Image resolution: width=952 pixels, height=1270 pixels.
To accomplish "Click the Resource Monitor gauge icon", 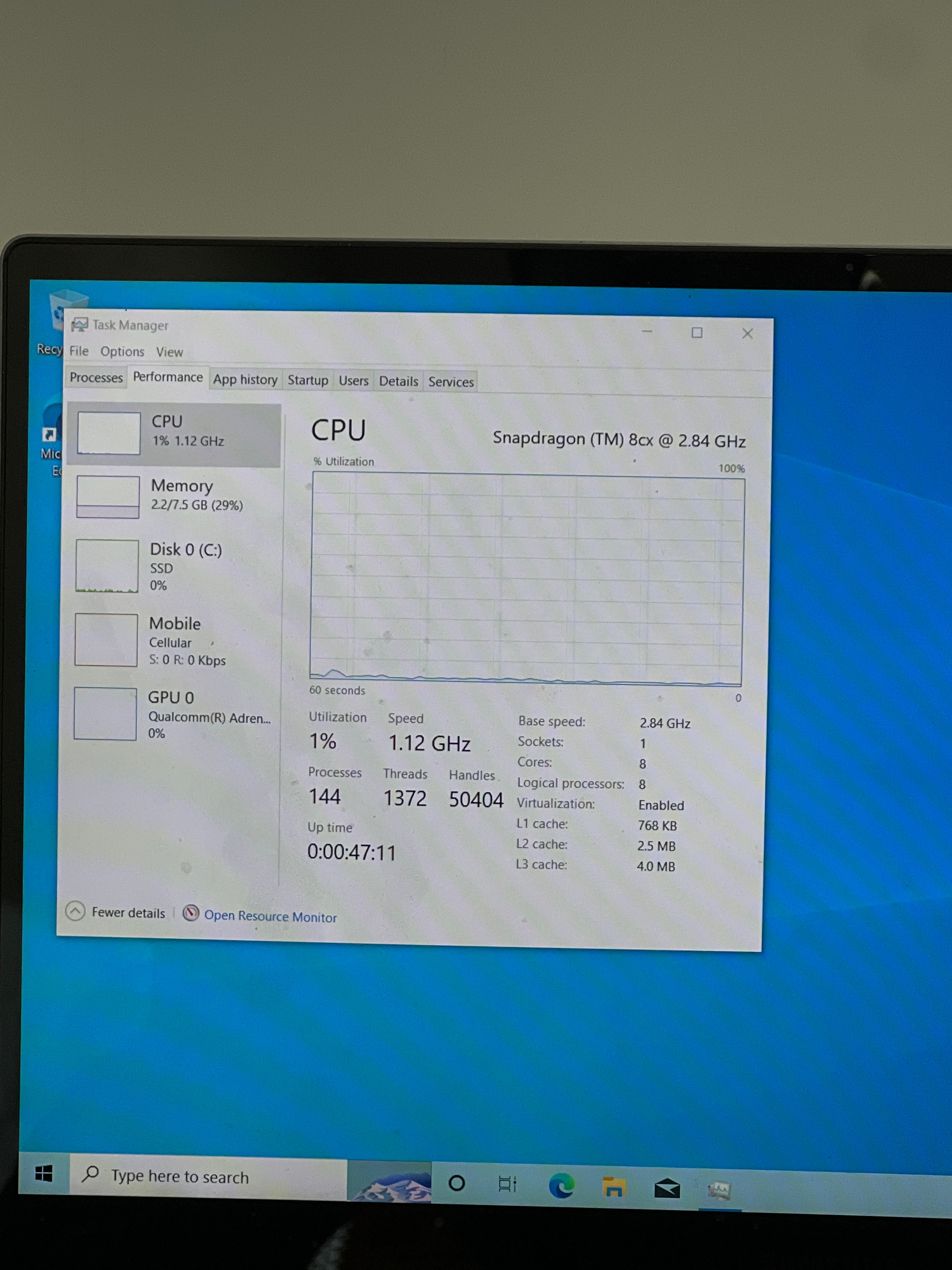I will point(190,913).
